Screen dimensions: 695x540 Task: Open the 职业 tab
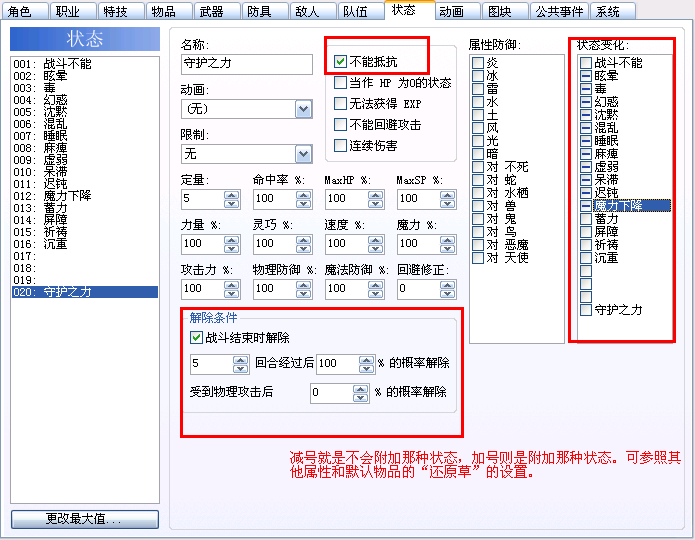(72, 11)
